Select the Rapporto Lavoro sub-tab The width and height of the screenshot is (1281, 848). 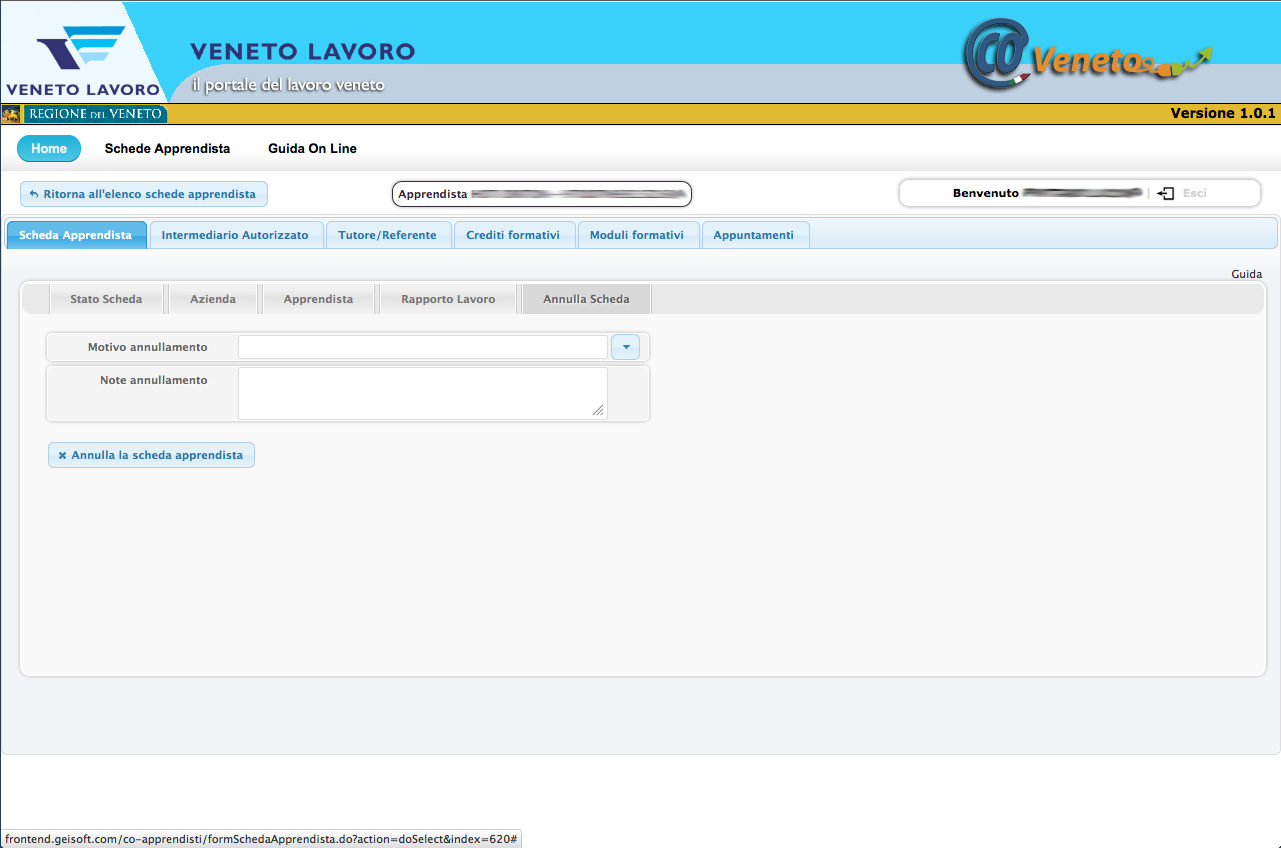pyautogui.click(x=448, y=299)
